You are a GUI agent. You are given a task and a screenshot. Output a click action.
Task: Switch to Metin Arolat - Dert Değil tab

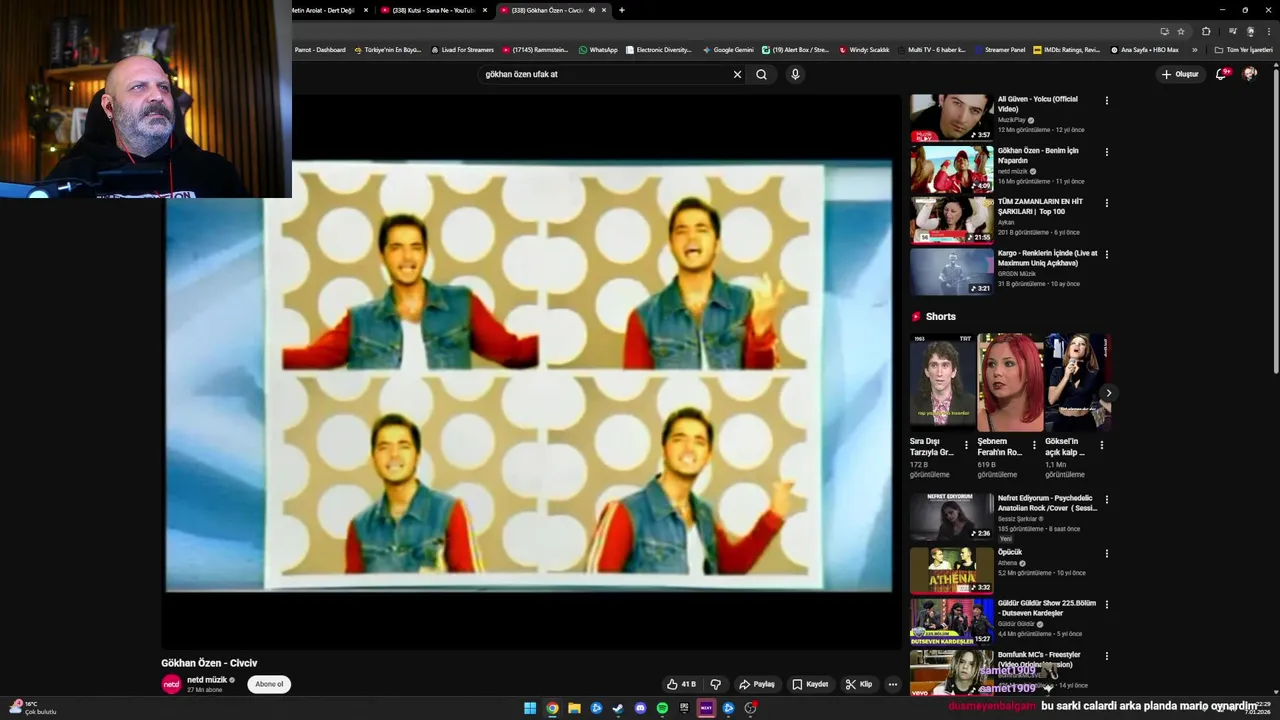(322, 10)
